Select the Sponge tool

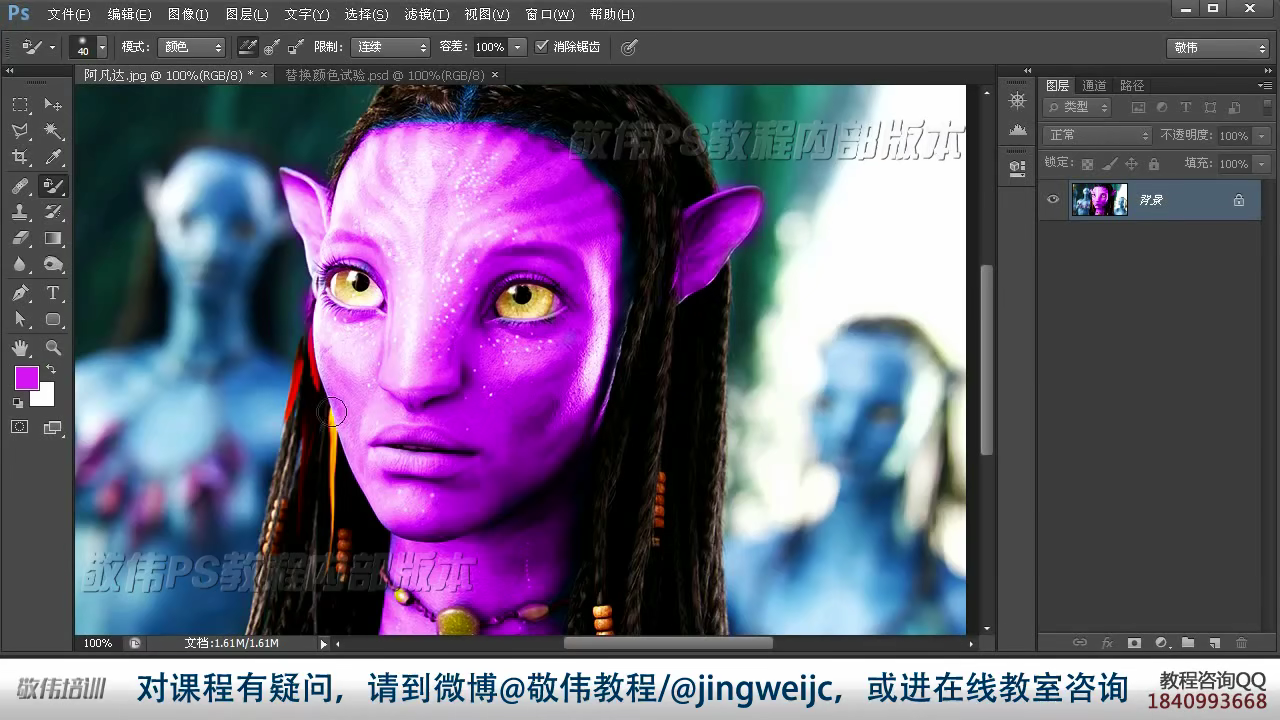[53, 264]
